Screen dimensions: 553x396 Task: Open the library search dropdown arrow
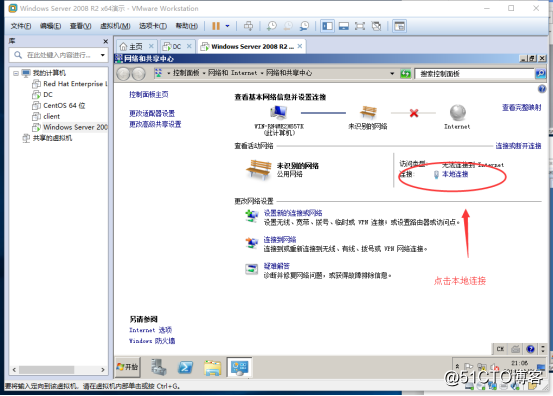pos(103,55)
